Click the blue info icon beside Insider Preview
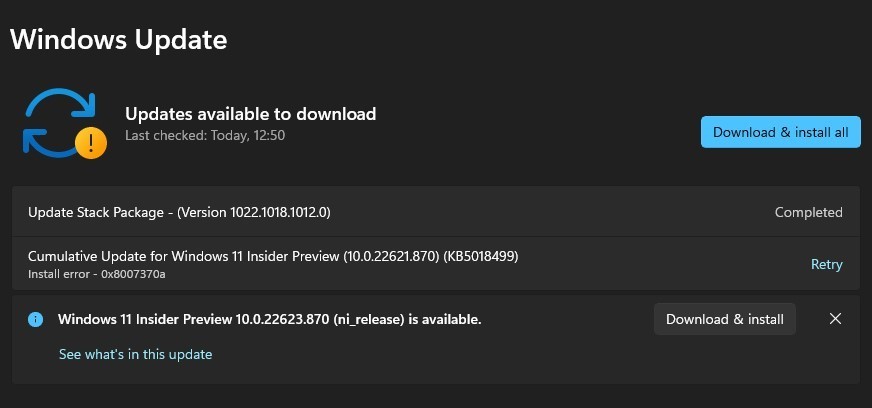This screenshot has width=872, height=408. pos(36,320)
